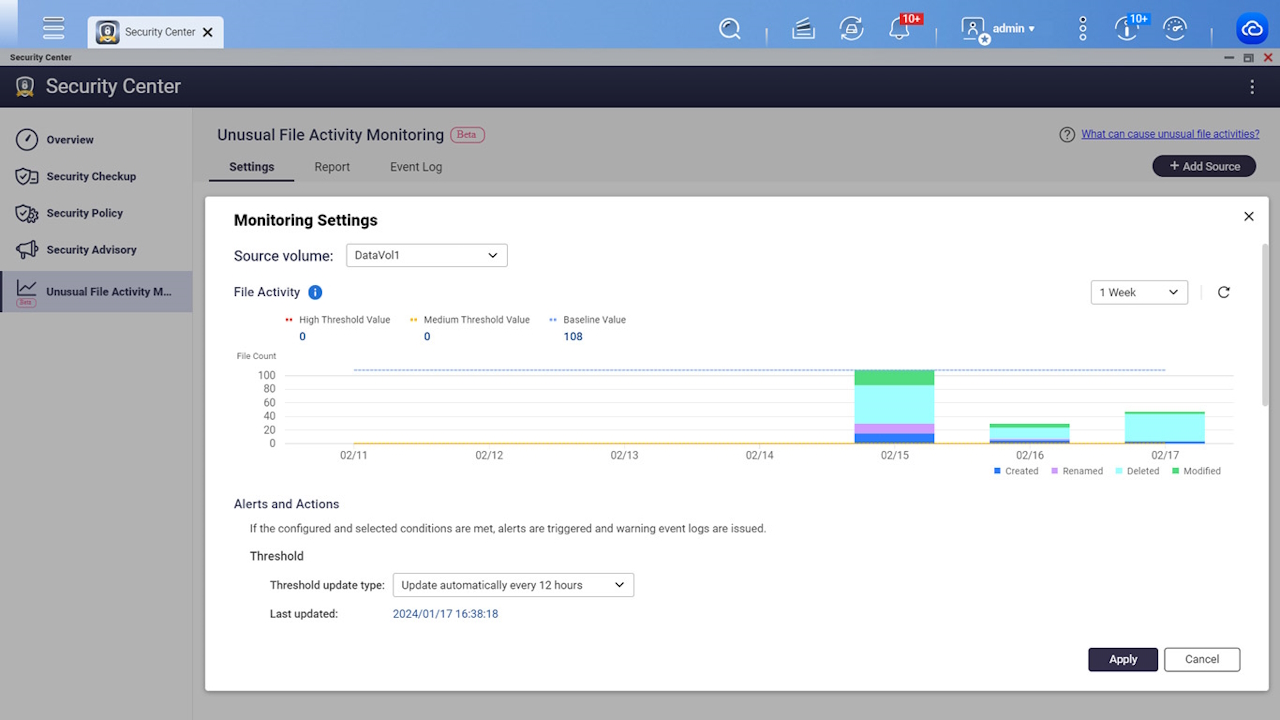Open Security Center three-dot options menu

1252,87
